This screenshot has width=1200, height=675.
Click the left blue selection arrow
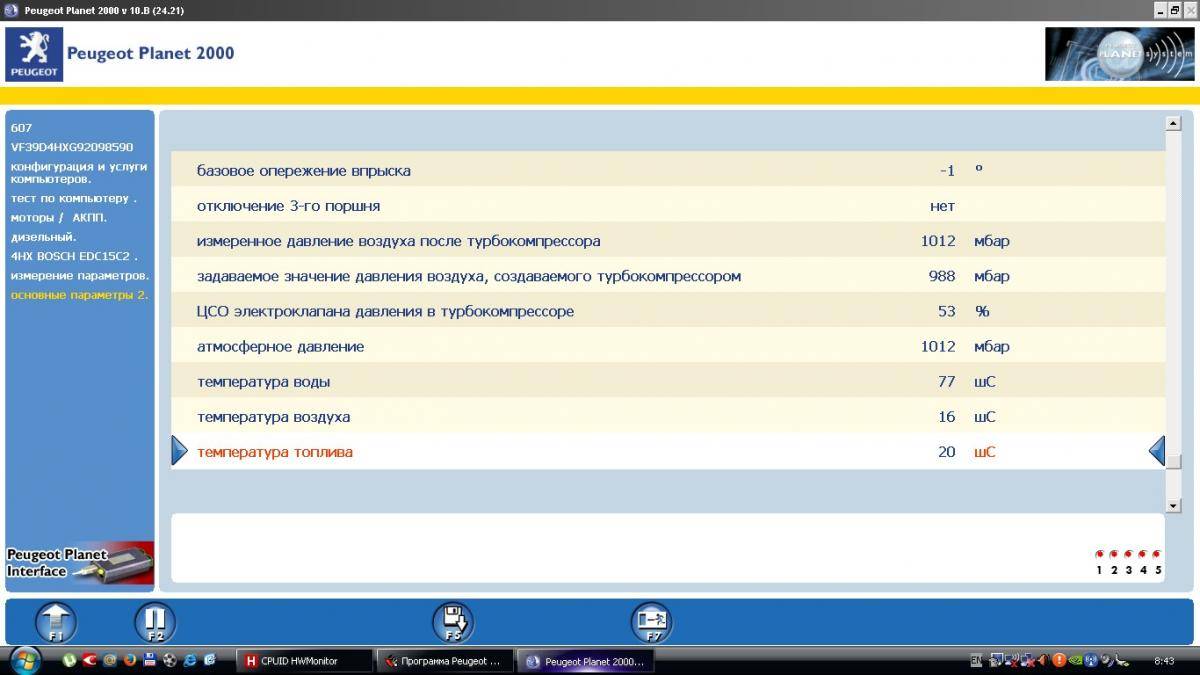tap(179, 451)
